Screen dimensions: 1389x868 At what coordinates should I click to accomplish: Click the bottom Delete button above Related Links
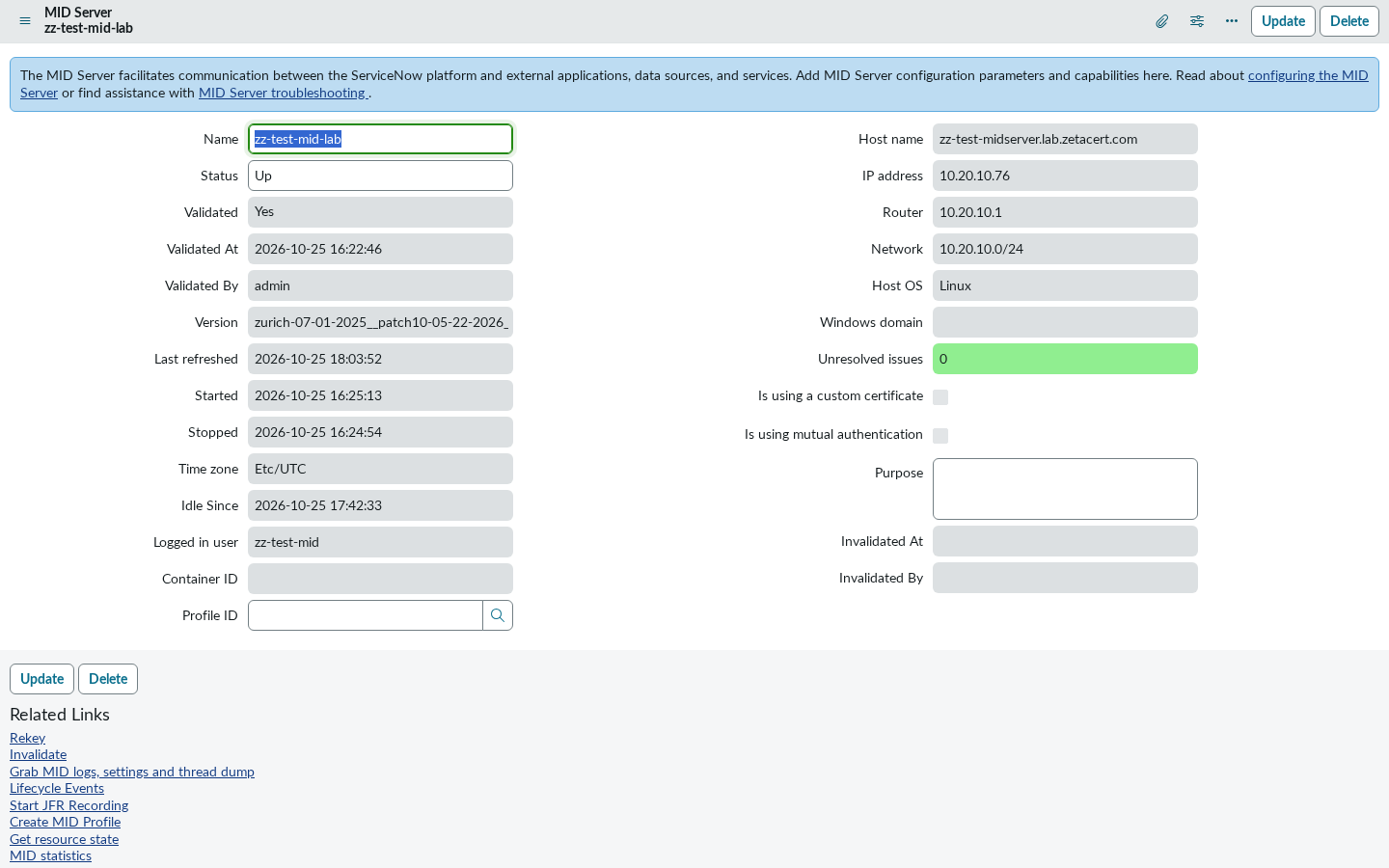pyautogui.click(x=108, y=679)
